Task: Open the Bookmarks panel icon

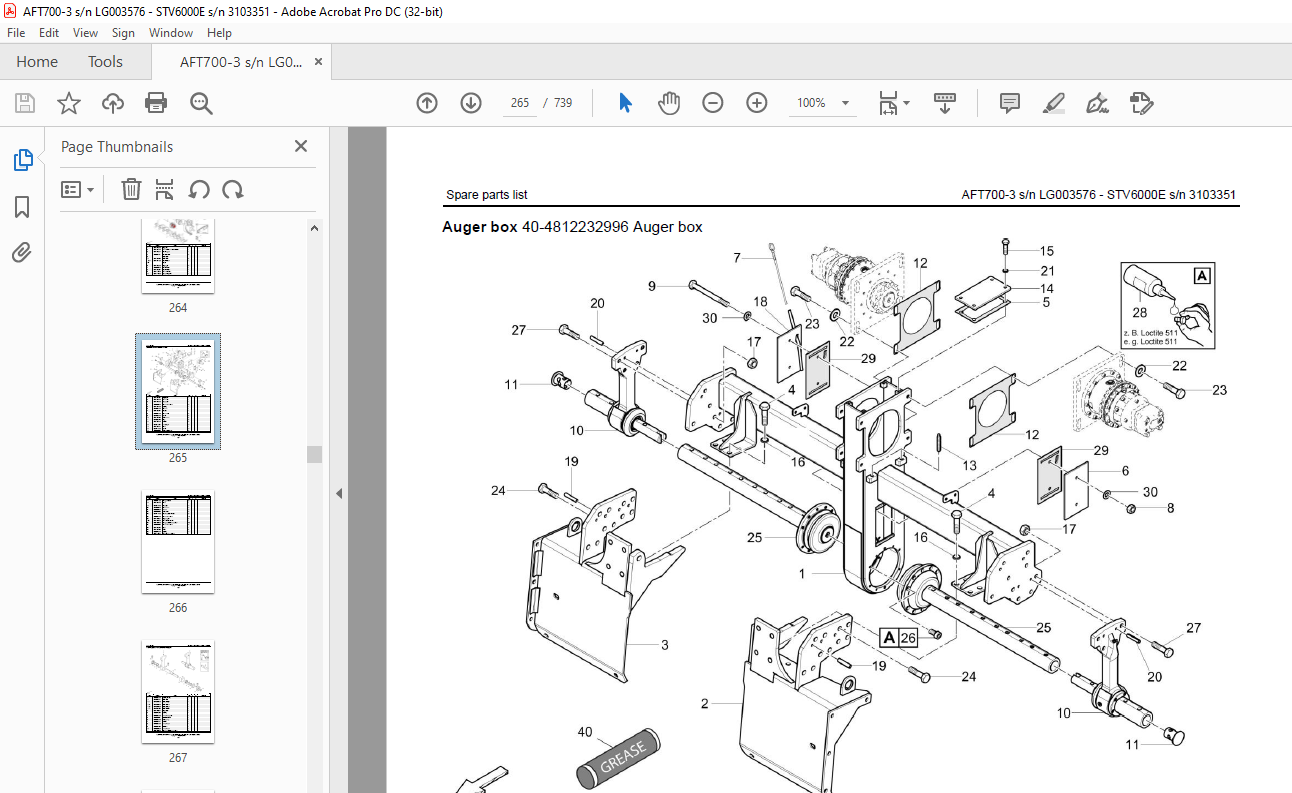Action: click(22, 207)
